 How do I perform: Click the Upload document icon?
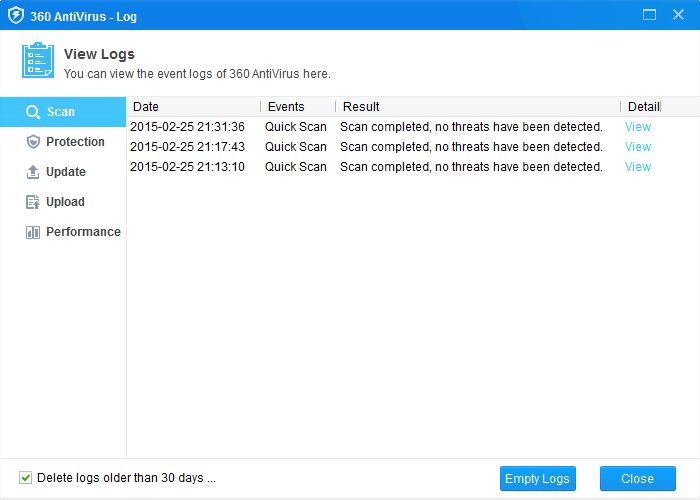click(x=33, y=202)
